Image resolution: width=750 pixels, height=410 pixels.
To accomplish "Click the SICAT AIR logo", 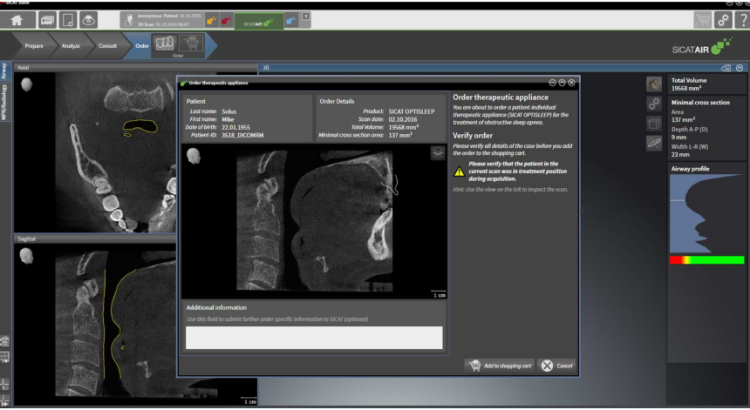I will point(702,47).
